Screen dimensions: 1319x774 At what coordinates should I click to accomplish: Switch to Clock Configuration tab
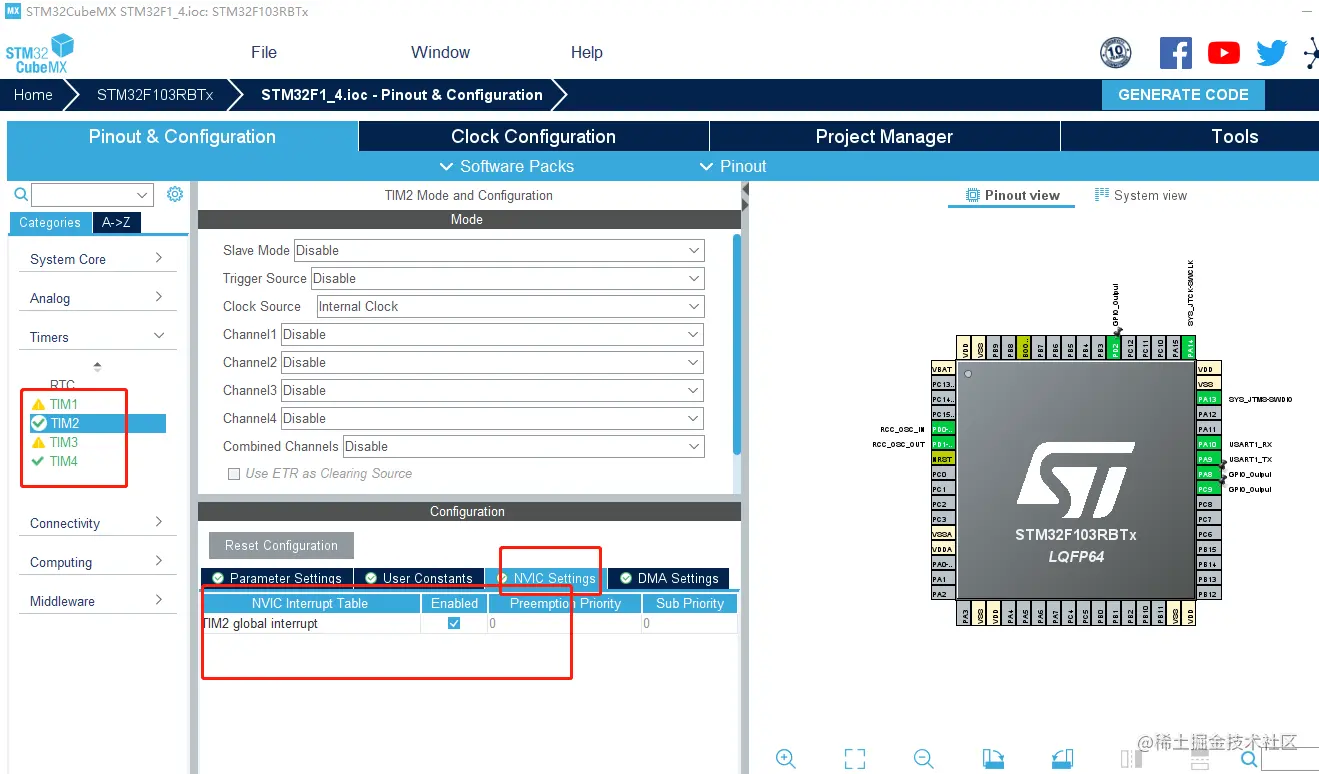[x=533, y=137]
